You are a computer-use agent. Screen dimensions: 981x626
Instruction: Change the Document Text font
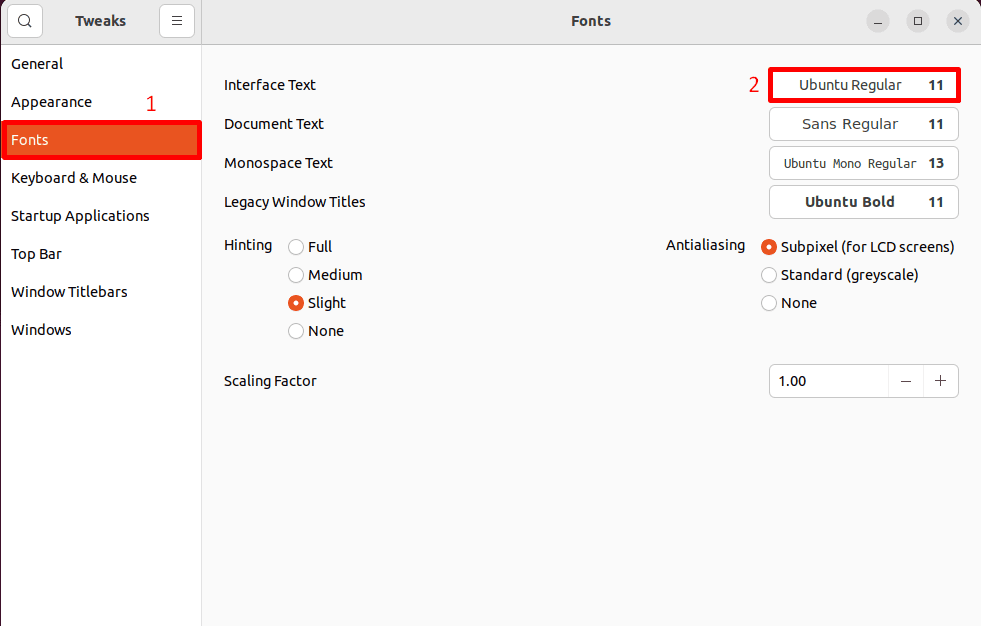864,123
